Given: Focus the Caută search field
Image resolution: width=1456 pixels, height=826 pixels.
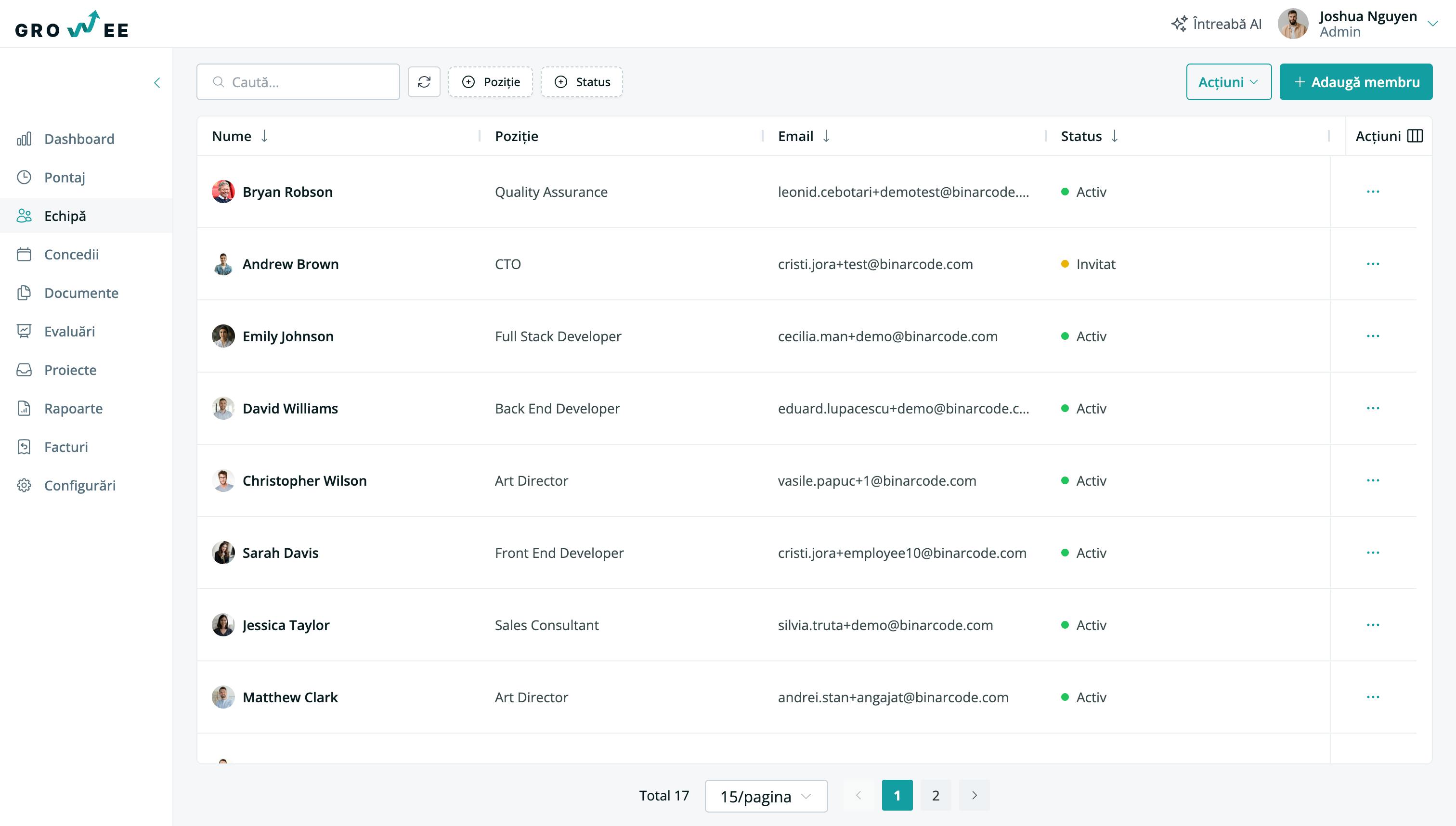Looking at the screenshot, I should (298, 82).
